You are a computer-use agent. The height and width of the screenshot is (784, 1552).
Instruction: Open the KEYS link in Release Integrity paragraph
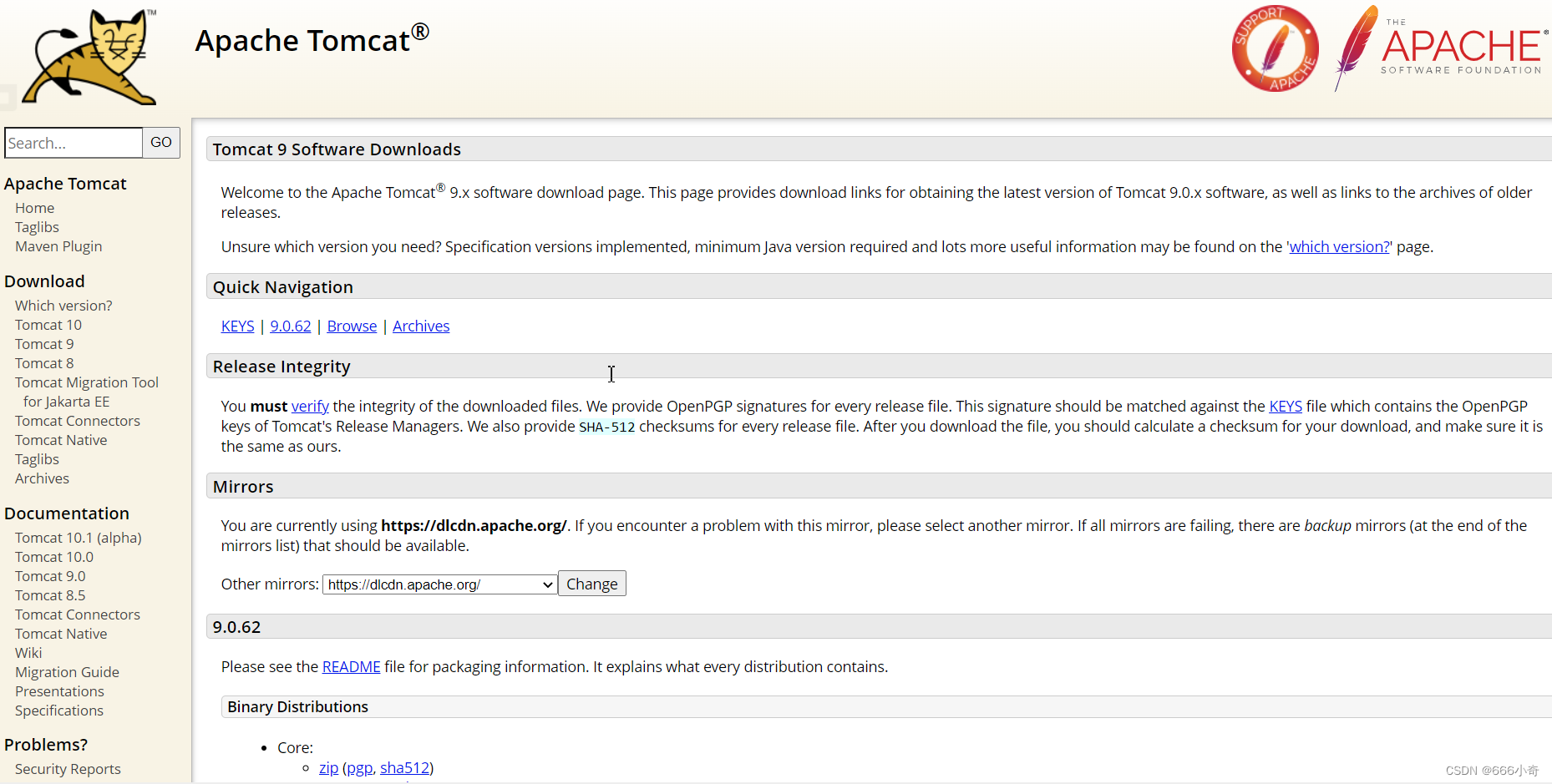[x=1286, y=407]
